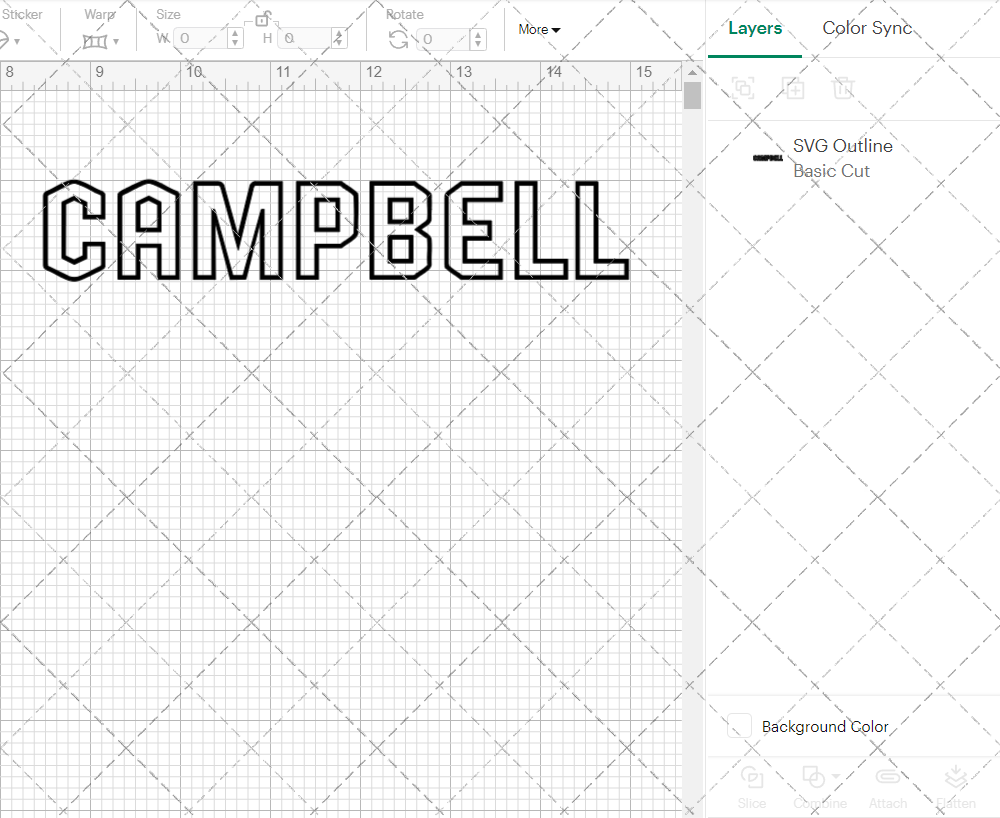1000x818 pixels.
Task: Increase width using the W stepper arrow
Action: tap(236, 33)
